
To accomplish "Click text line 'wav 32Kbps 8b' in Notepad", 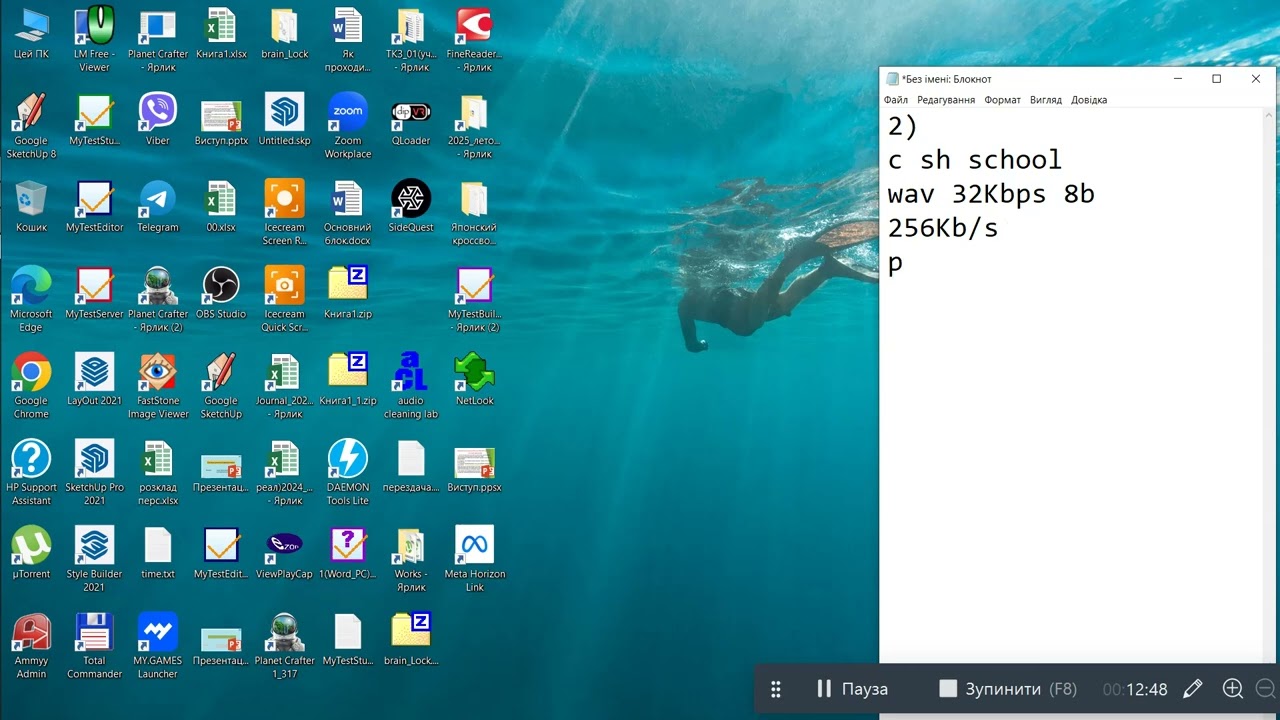I will click(x=991, y=194).
